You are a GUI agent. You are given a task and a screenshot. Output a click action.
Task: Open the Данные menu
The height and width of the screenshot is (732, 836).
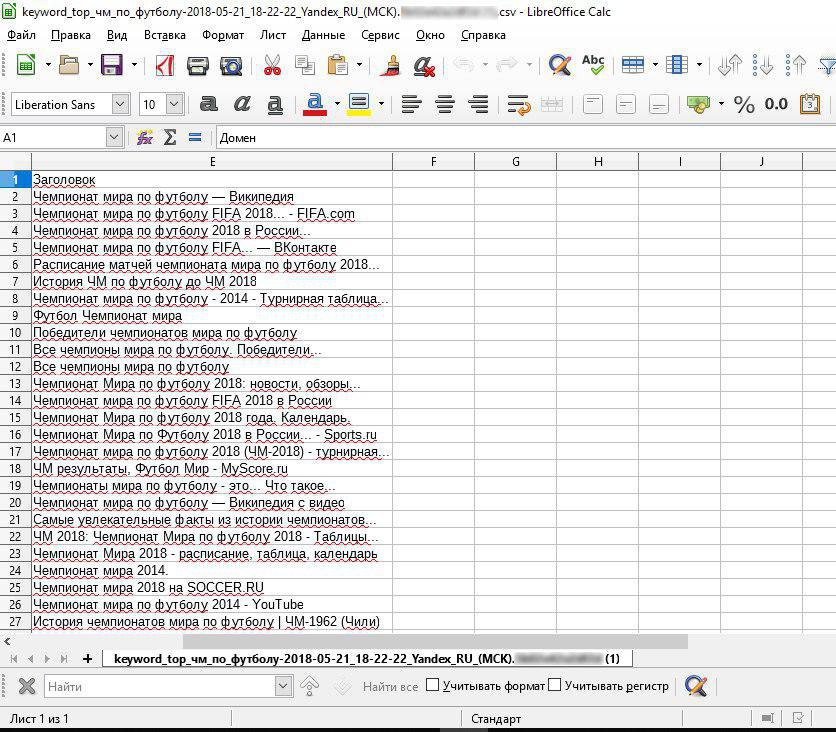323,35
